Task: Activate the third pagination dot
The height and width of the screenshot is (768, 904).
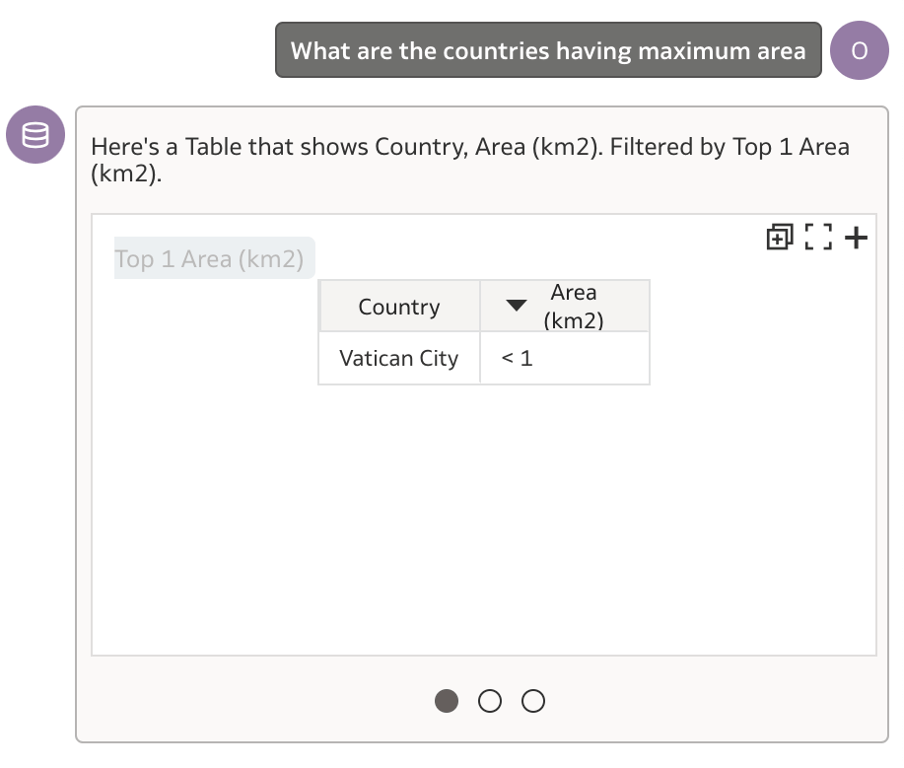Action: [533, 701]
